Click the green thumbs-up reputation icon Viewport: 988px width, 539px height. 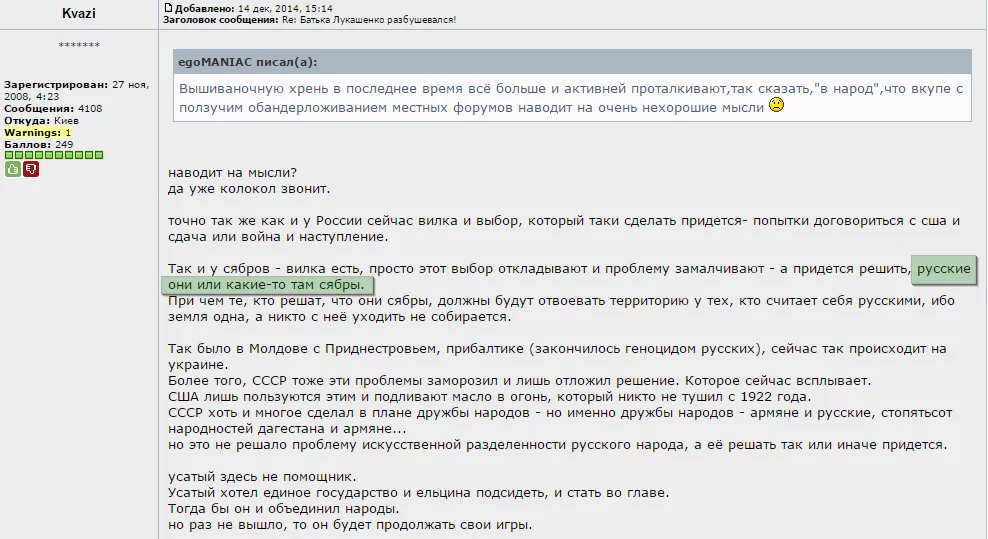13,169
